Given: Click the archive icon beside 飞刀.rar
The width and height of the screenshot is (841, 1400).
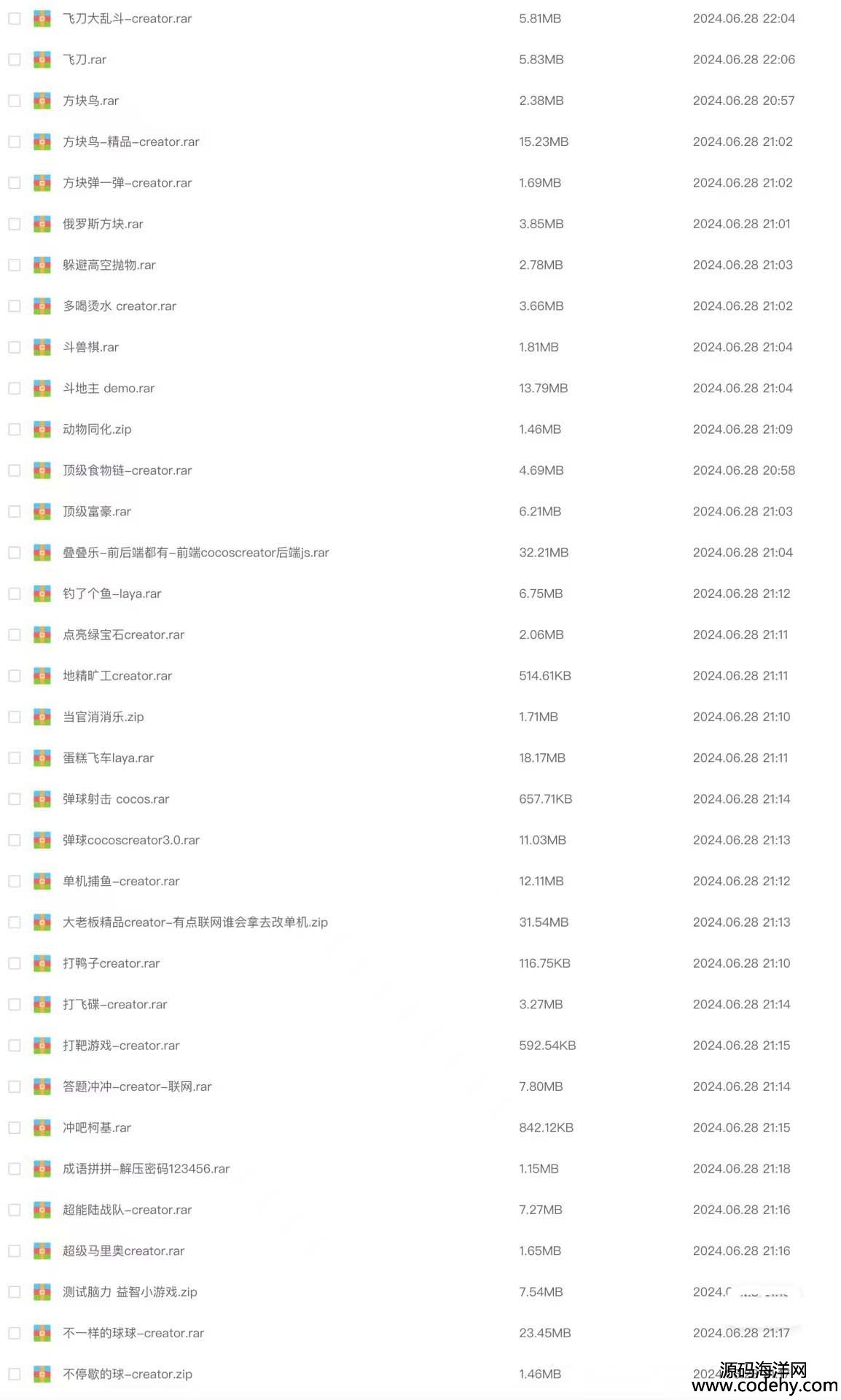Looking at the screenshot, I should coord(42,60).
